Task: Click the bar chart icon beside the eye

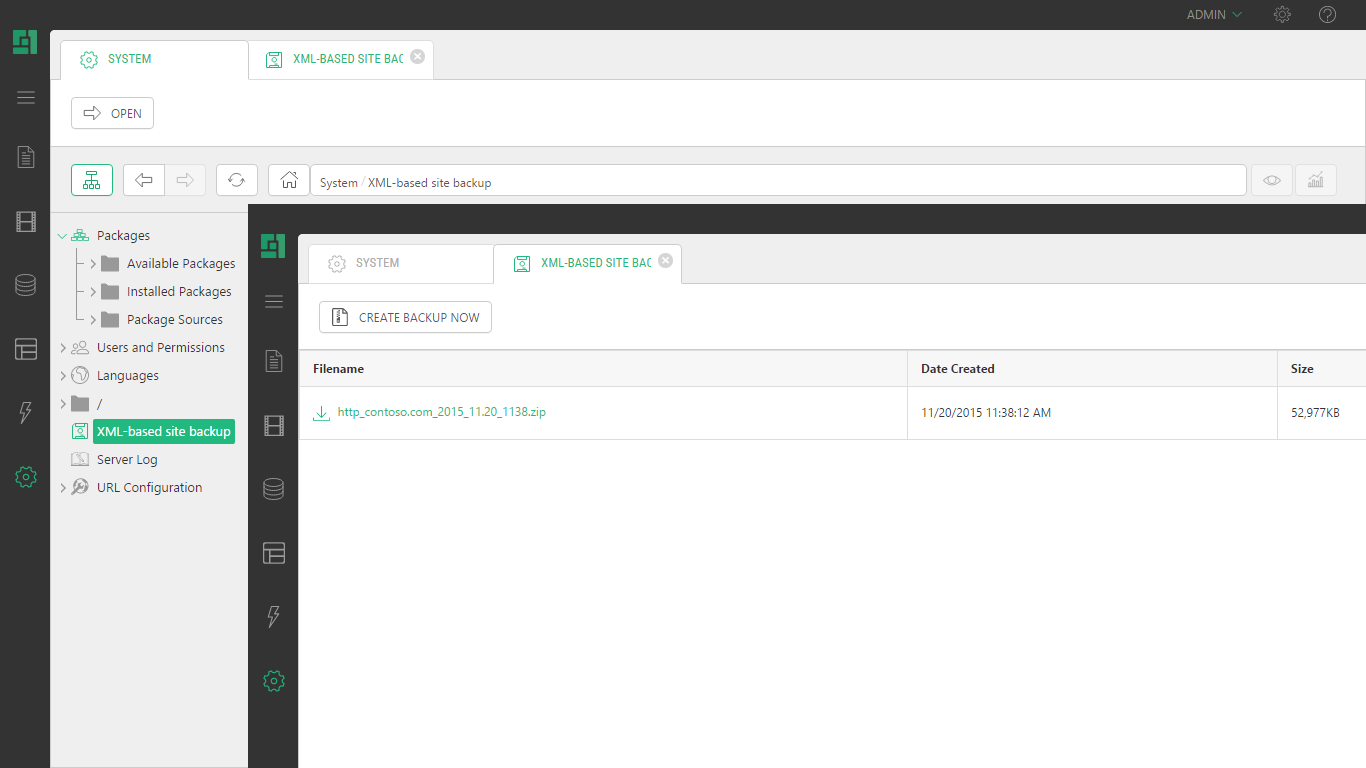Action: [1316, 180]
